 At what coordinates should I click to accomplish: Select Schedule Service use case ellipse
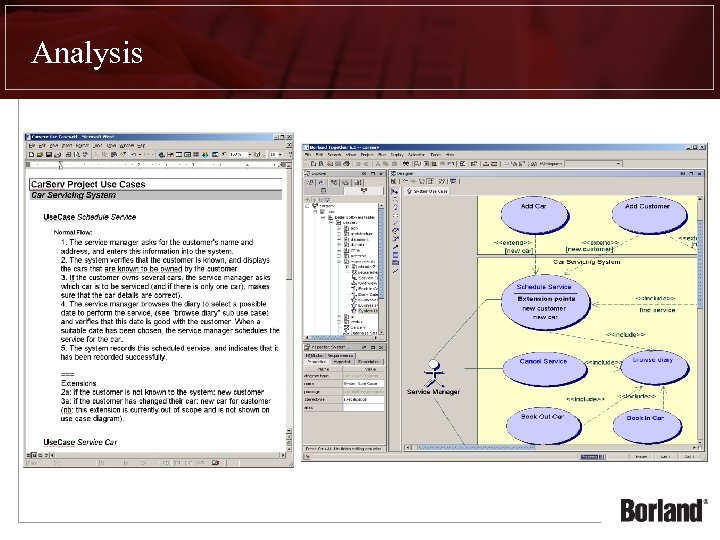[x=545, y=303]
